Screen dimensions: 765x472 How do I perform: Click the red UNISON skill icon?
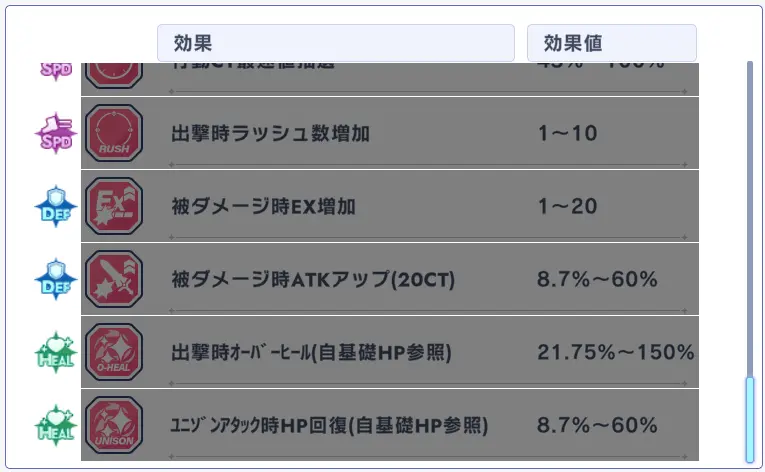coord(114,425)
